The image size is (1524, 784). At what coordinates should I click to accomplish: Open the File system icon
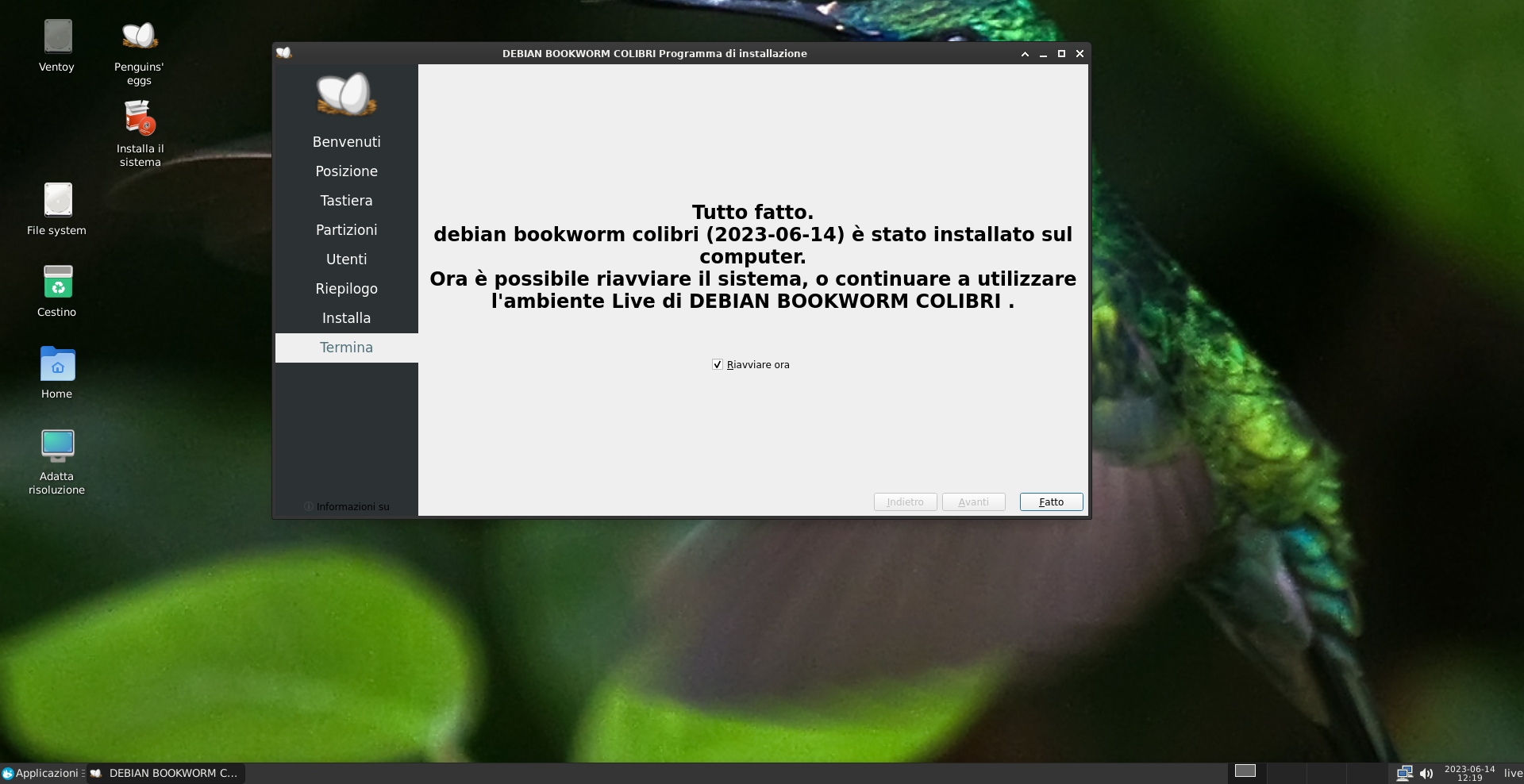pyautogui.click(x=56, y=206)
